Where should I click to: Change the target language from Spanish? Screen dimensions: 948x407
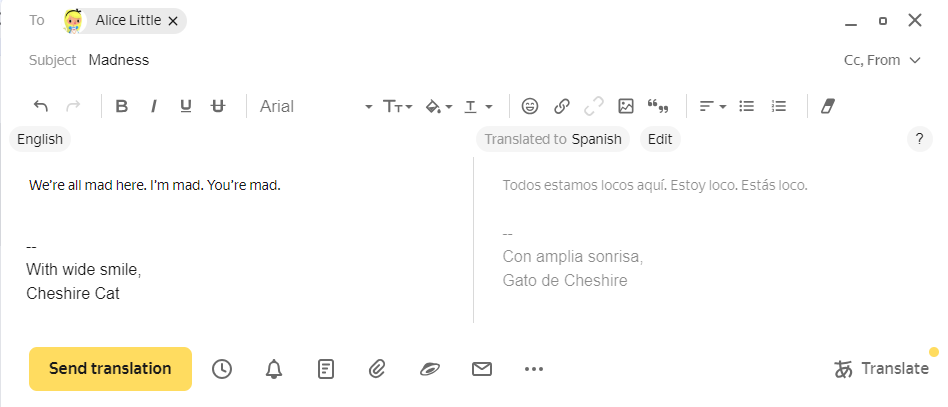pos(596,139)
